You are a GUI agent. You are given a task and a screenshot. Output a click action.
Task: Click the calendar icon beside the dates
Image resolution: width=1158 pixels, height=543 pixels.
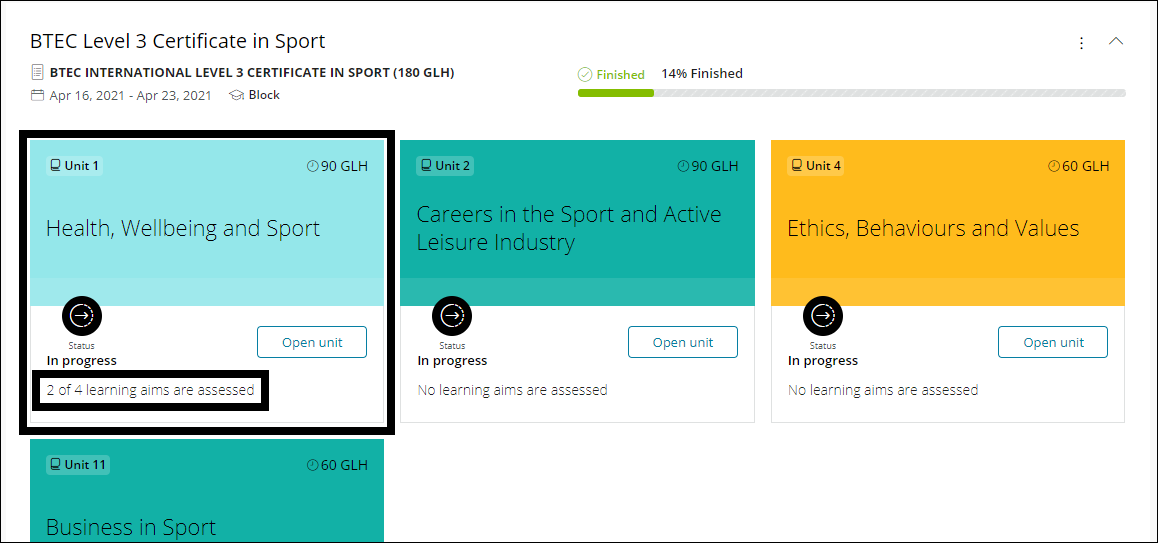pos(38,95)
